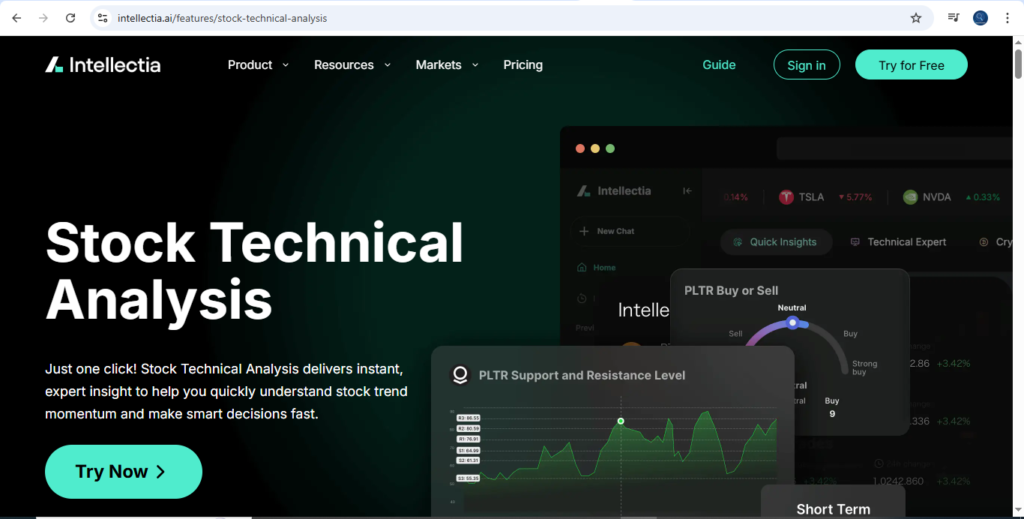
Task: Click the browser forward arrow
Action: (x=44, y=18)
